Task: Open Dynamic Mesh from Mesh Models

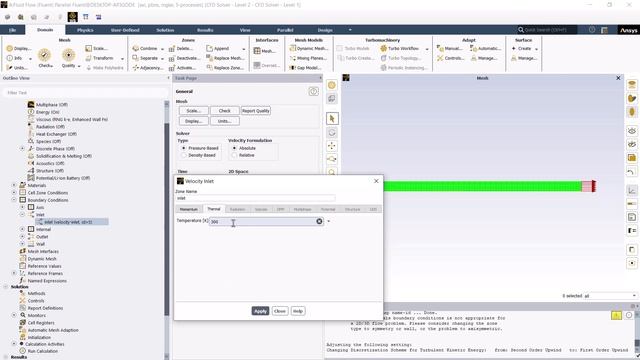Action: pos(309,49)
